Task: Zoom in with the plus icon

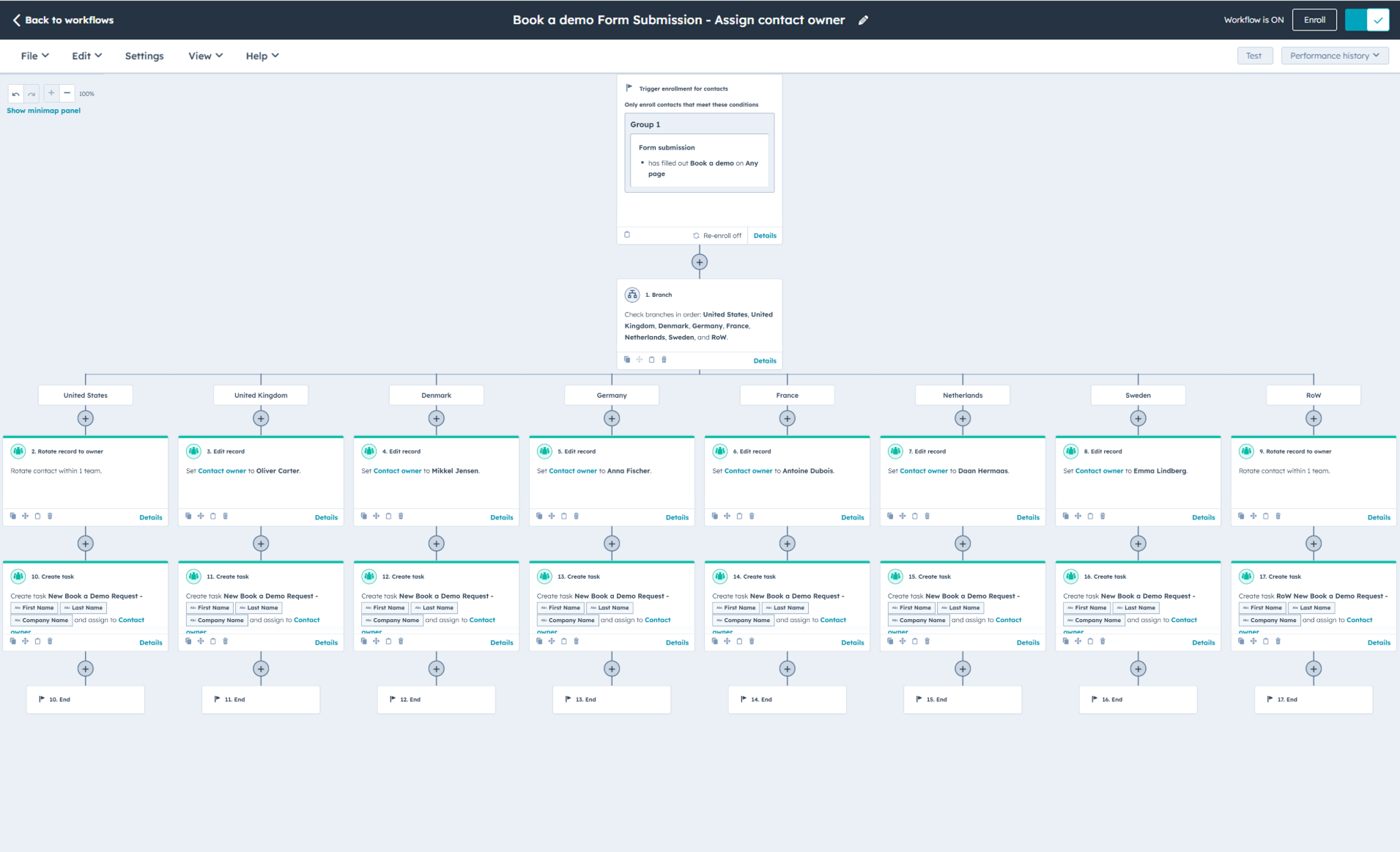Action: tap(51, 93)
